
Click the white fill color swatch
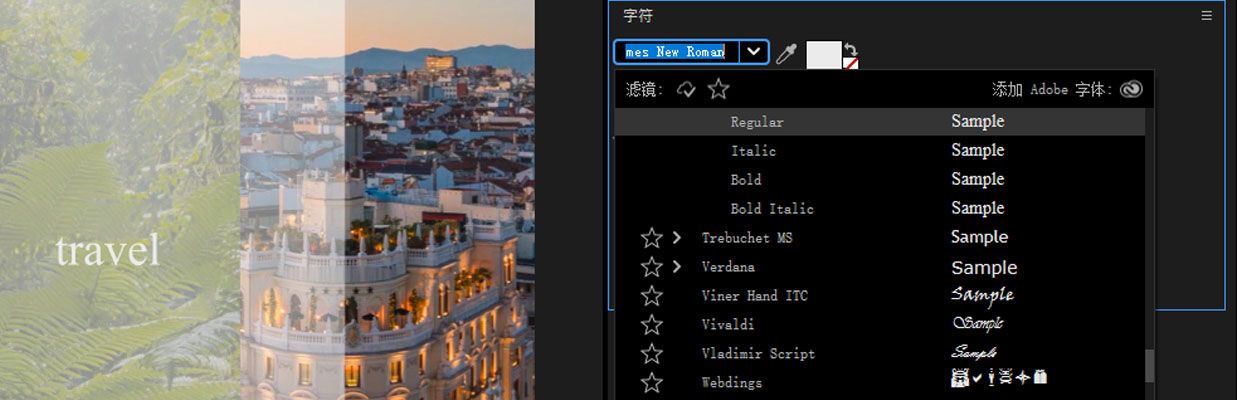[824, 55]
